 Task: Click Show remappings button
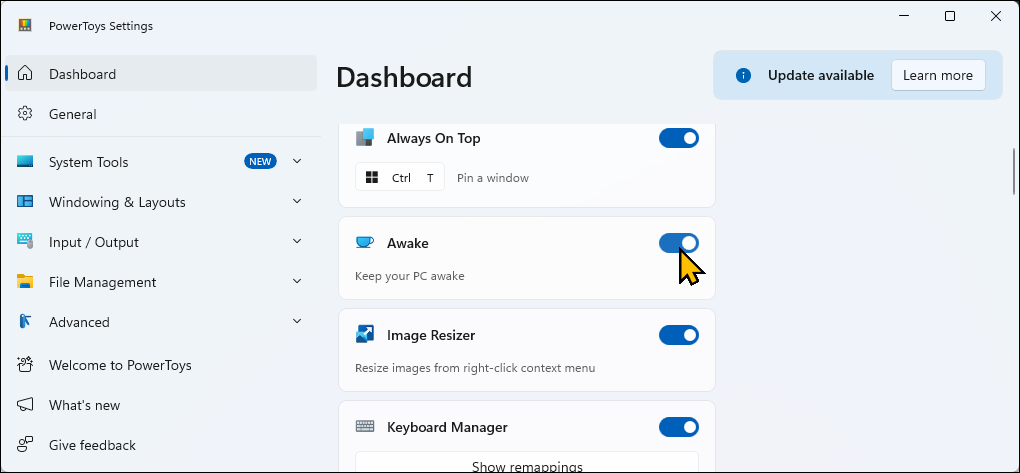click(x=527, y=462)
